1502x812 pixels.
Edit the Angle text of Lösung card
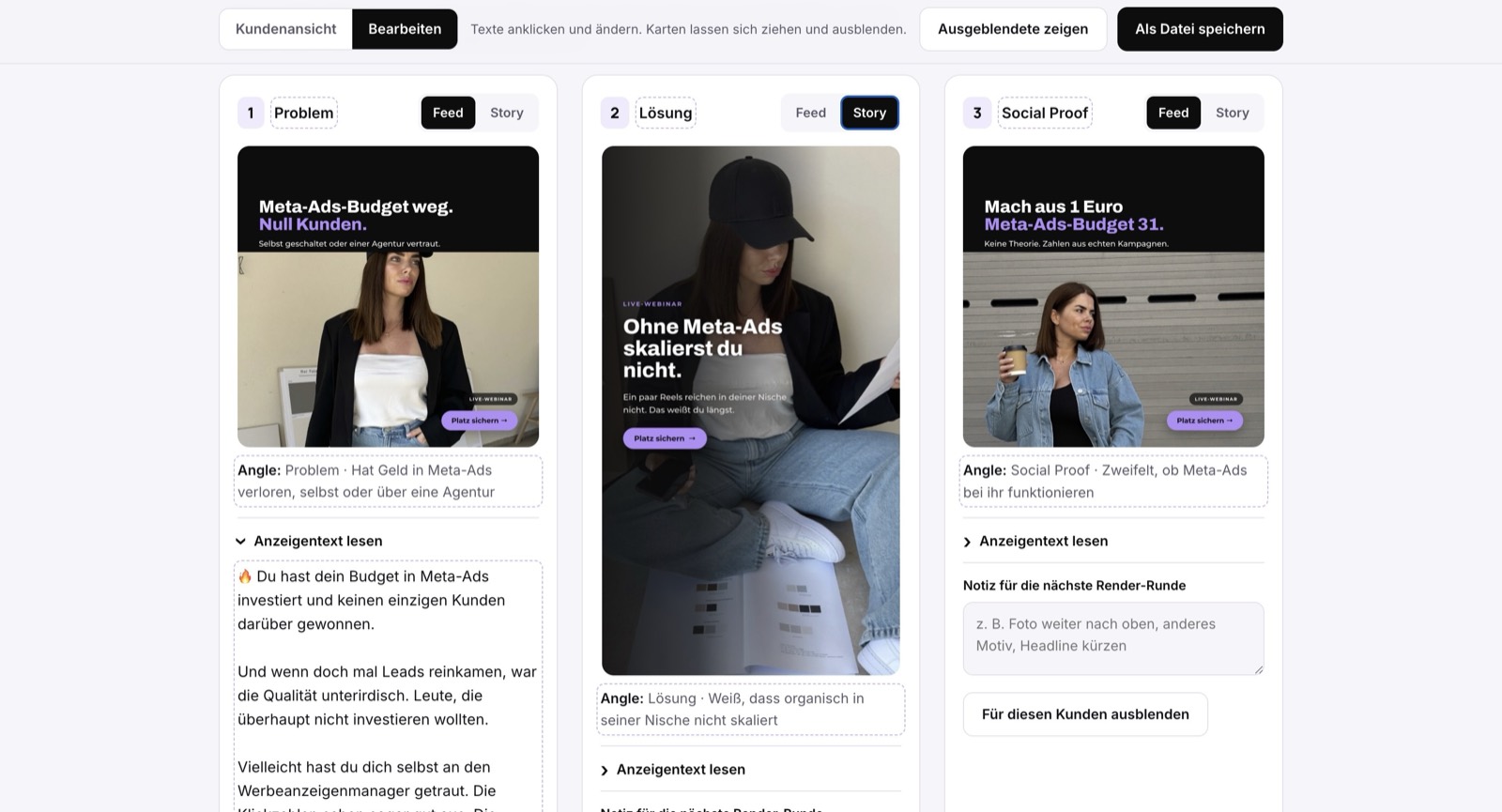tap(751, 709)
